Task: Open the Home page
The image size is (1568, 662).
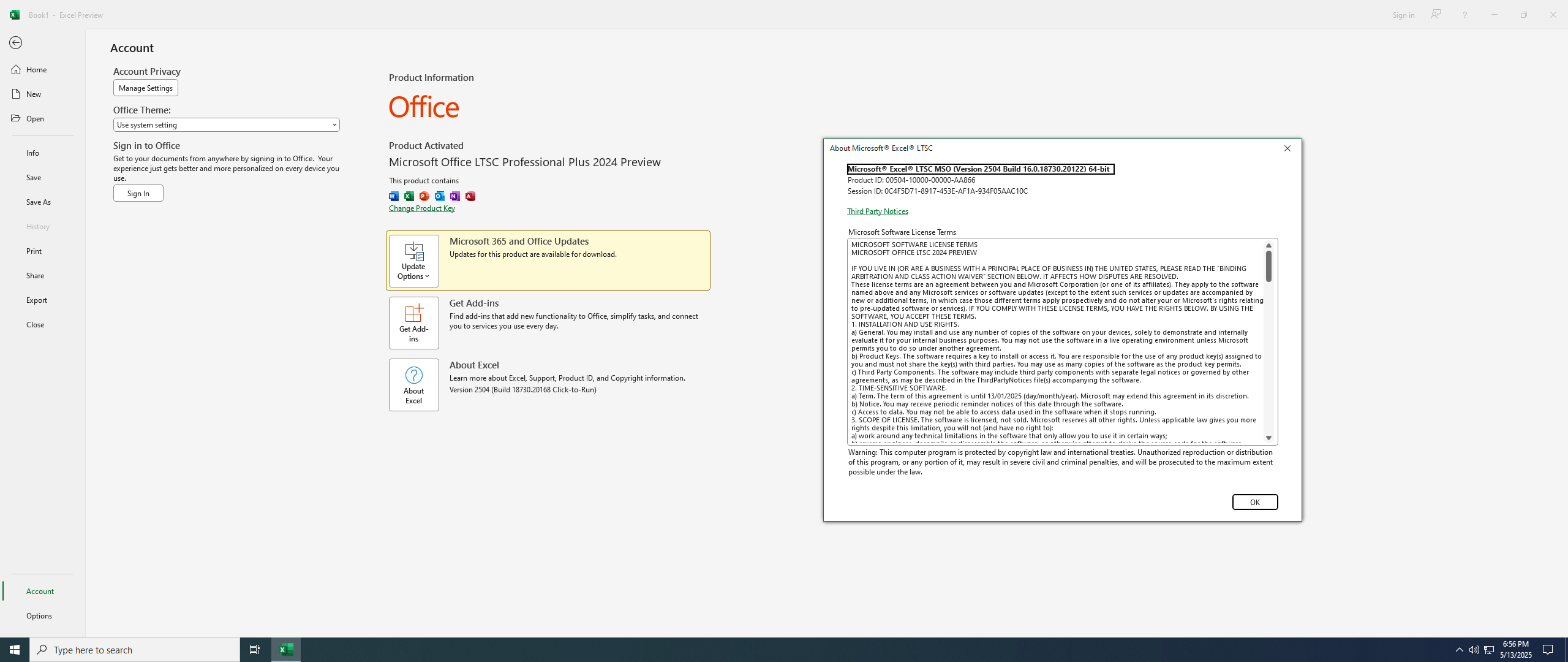Action: point(42,69)
